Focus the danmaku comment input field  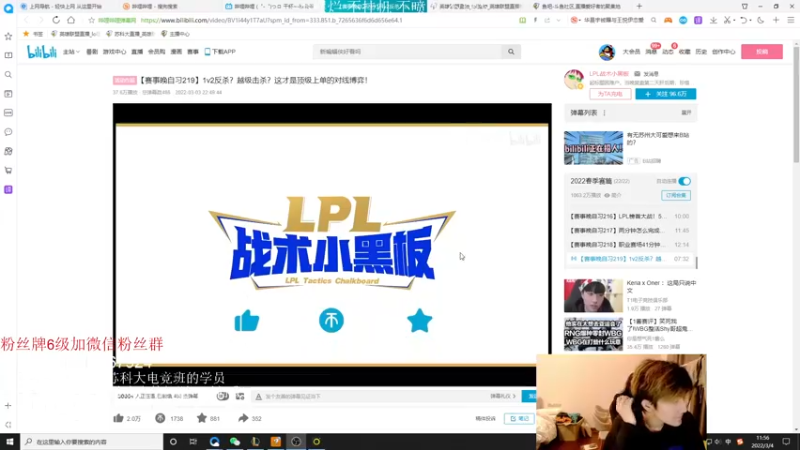click(x=375, y=396)
